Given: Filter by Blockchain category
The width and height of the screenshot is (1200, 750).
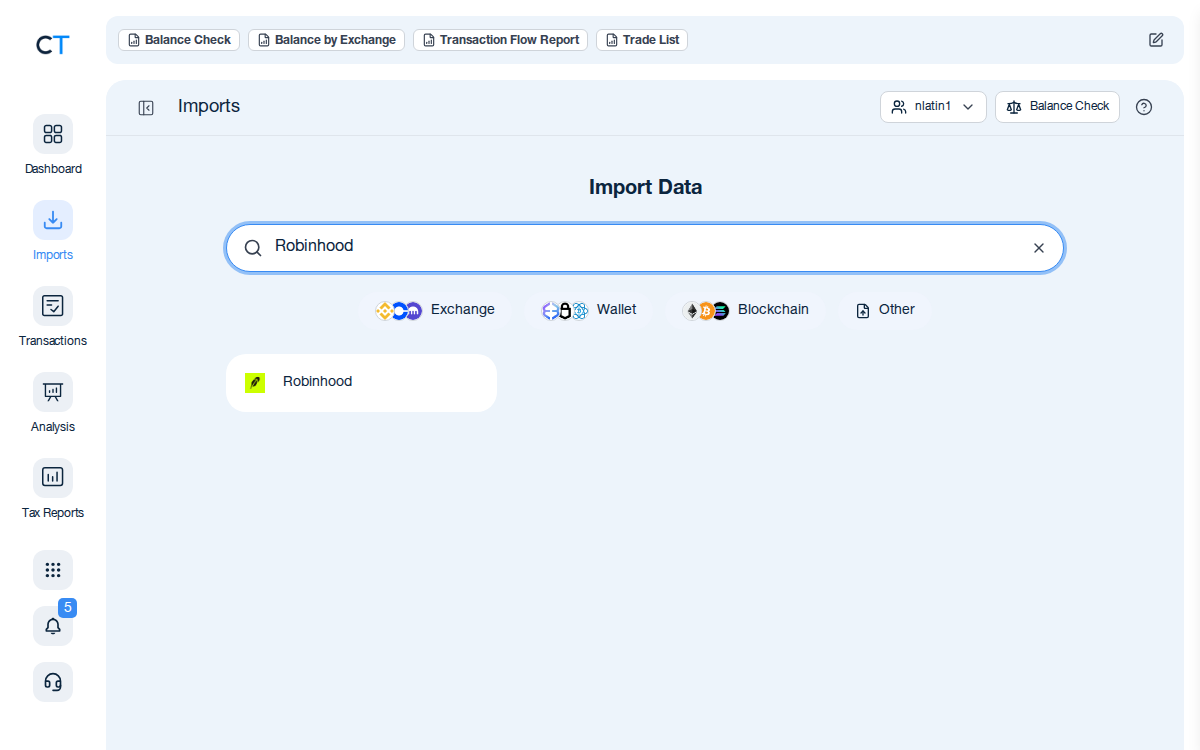Looking at the screenshot, I should click(x=746, y=310).
